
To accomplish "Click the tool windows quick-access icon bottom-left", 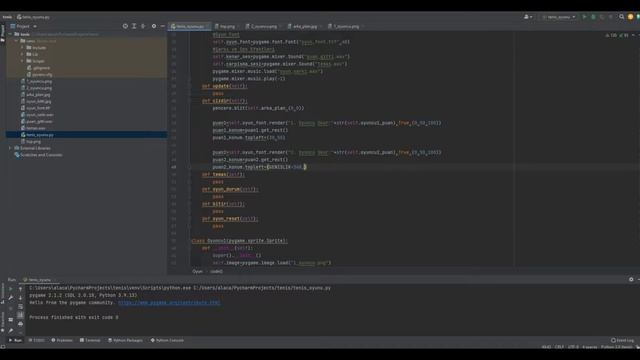I will pyautogui.click(x=3, y=347).
